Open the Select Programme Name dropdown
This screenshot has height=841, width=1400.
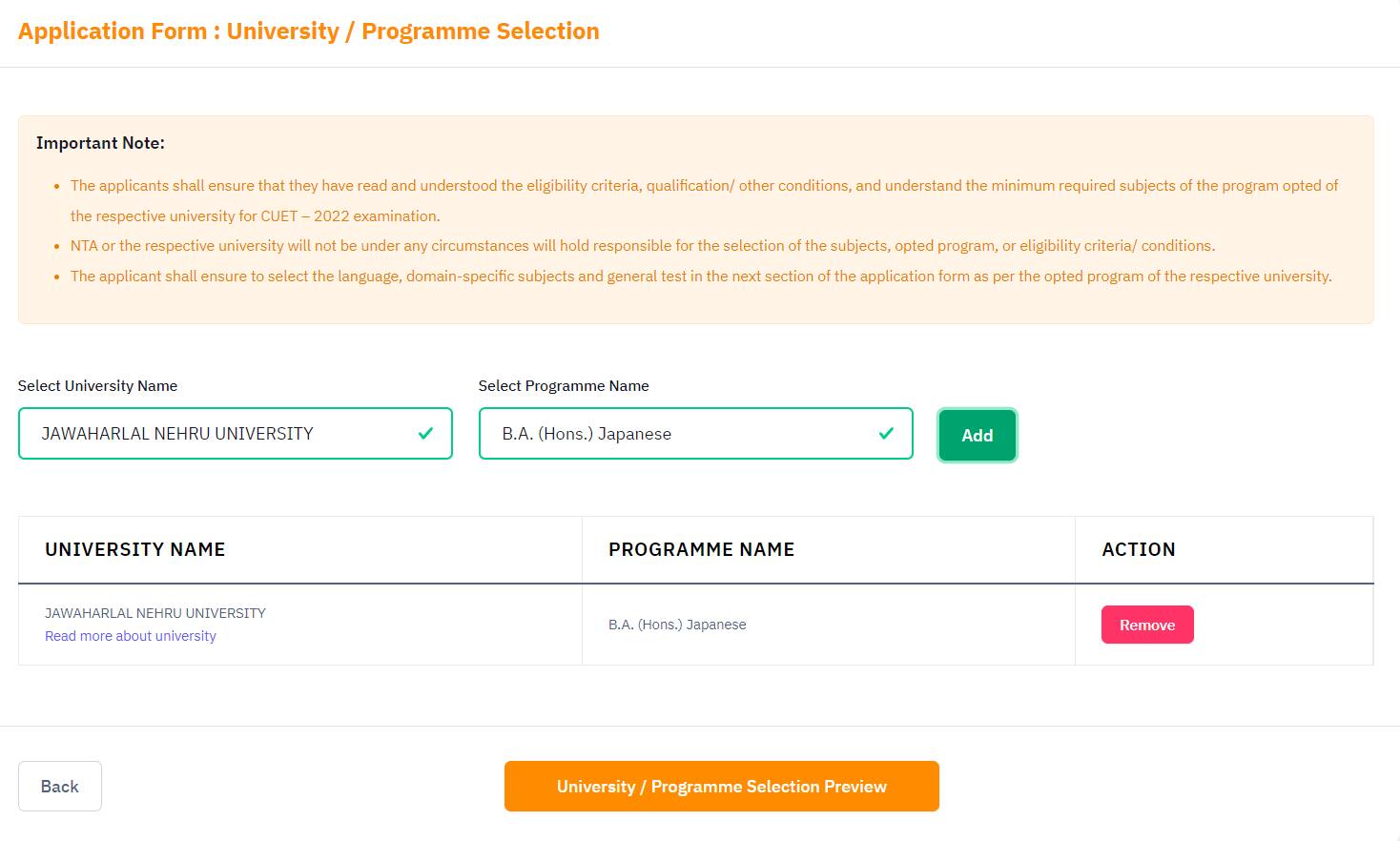click(695, 434)
